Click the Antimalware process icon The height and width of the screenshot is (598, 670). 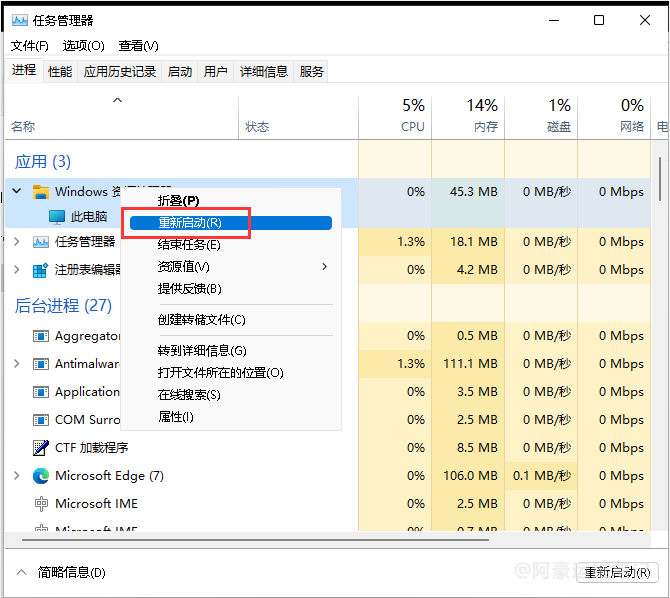click(x=41, y=364)
